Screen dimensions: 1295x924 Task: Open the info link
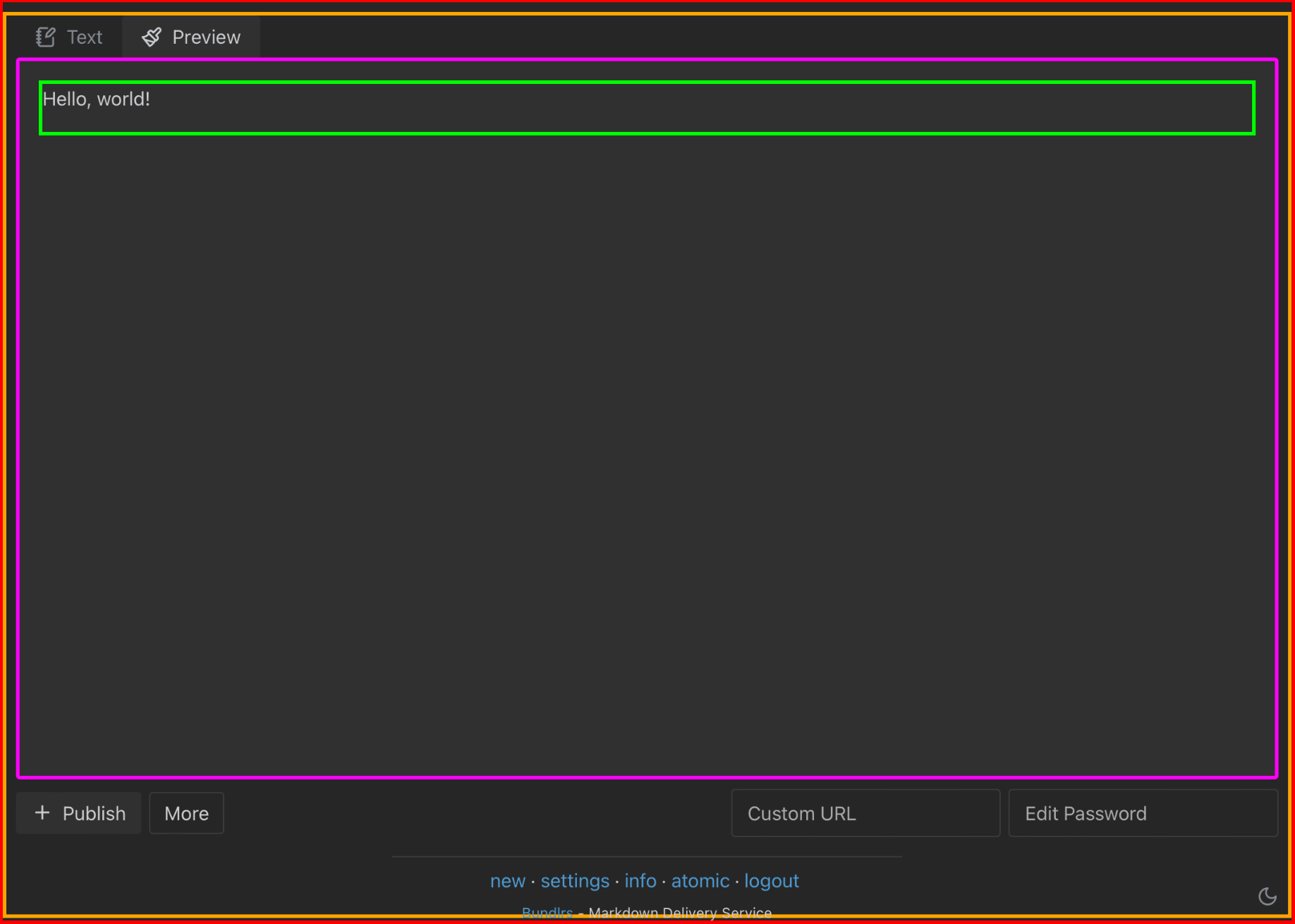coord(640,881)
